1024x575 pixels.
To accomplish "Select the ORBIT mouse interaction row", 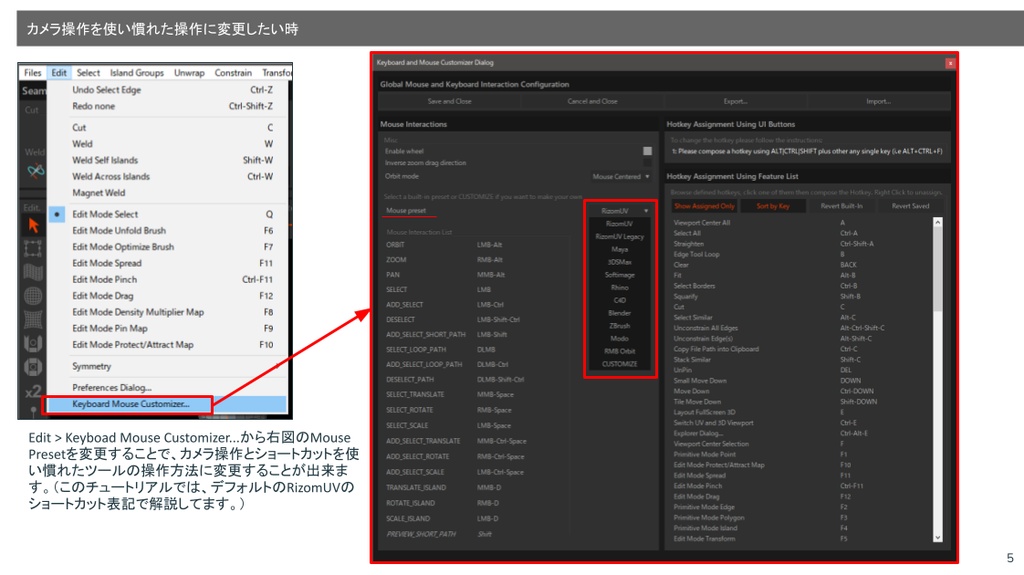I will [x=477, y=245].
